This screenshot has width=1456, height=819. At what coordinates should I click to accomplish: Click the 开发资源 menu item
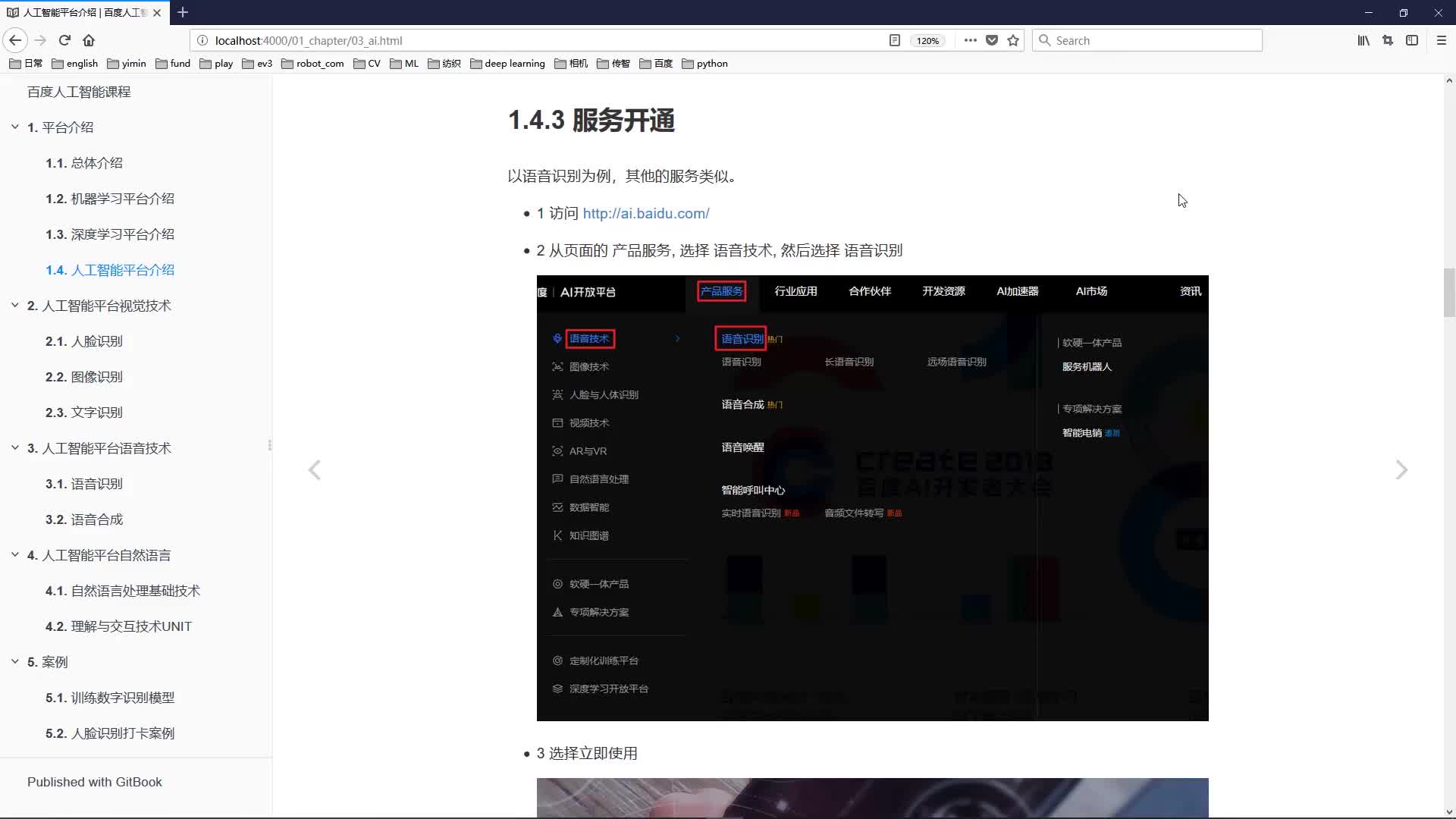coord(943,291)
